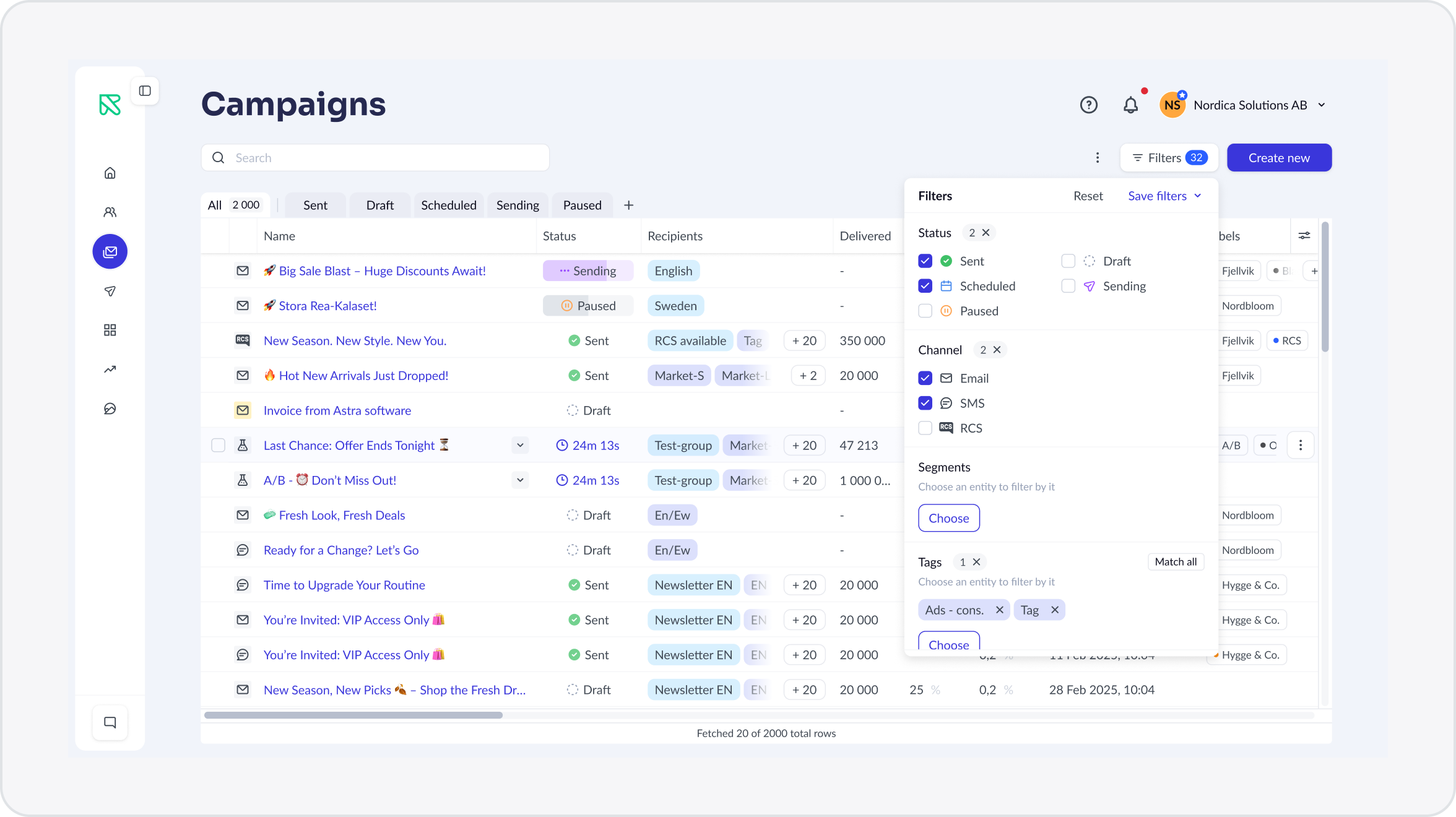This screenshot has width=1456, height=817.
Task: Click the notification bell icon
Action: [1130, 105]
